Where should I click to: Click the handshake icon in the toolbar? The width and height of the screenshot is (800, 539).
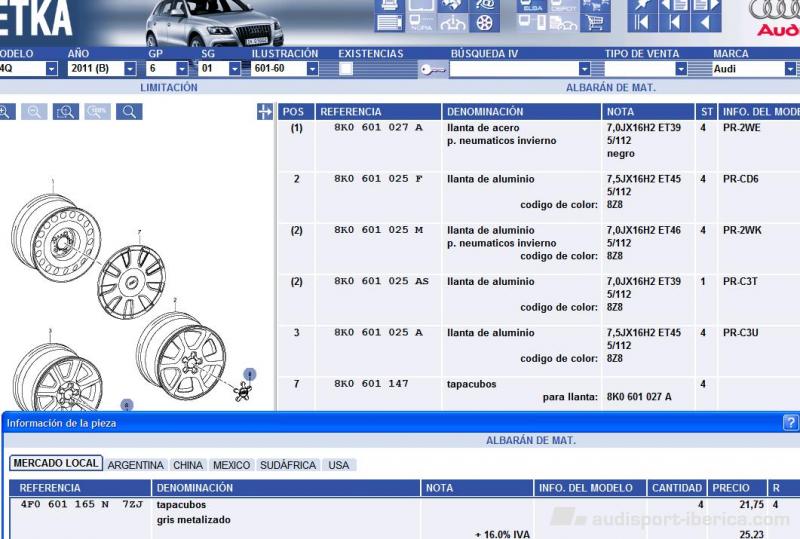click(x=452, y=5)
